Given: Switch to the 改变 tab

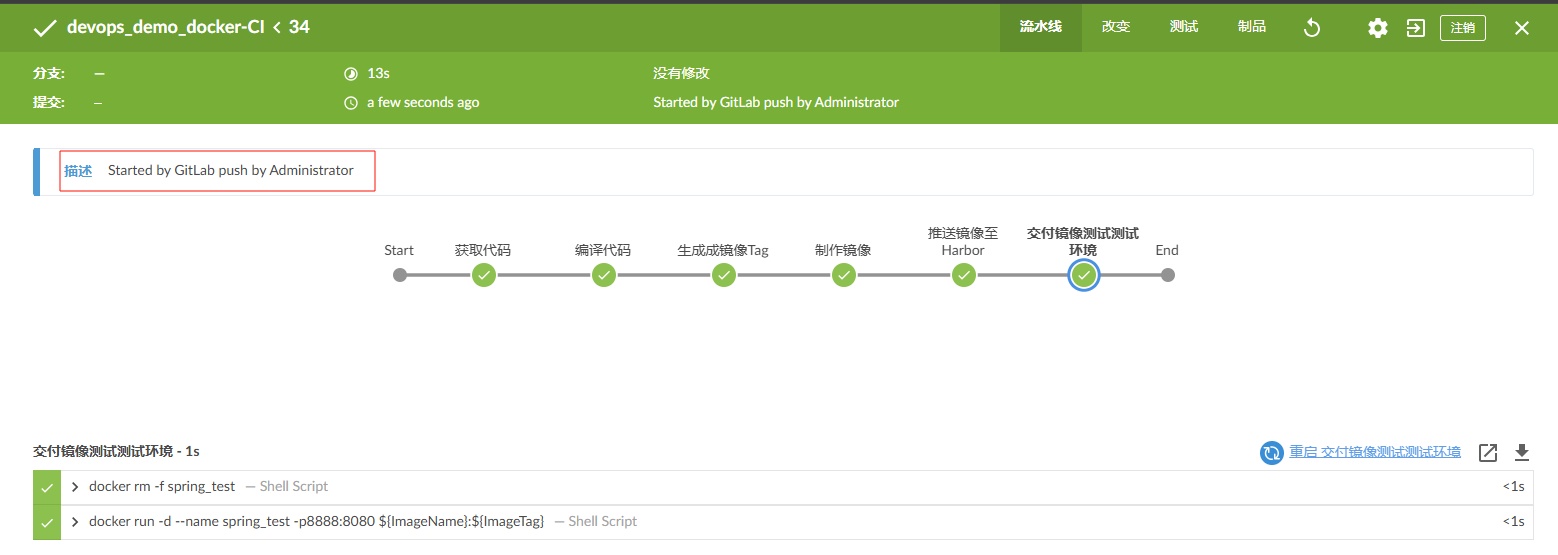Looking at the screenshot, I should [x=1116, y=27].
